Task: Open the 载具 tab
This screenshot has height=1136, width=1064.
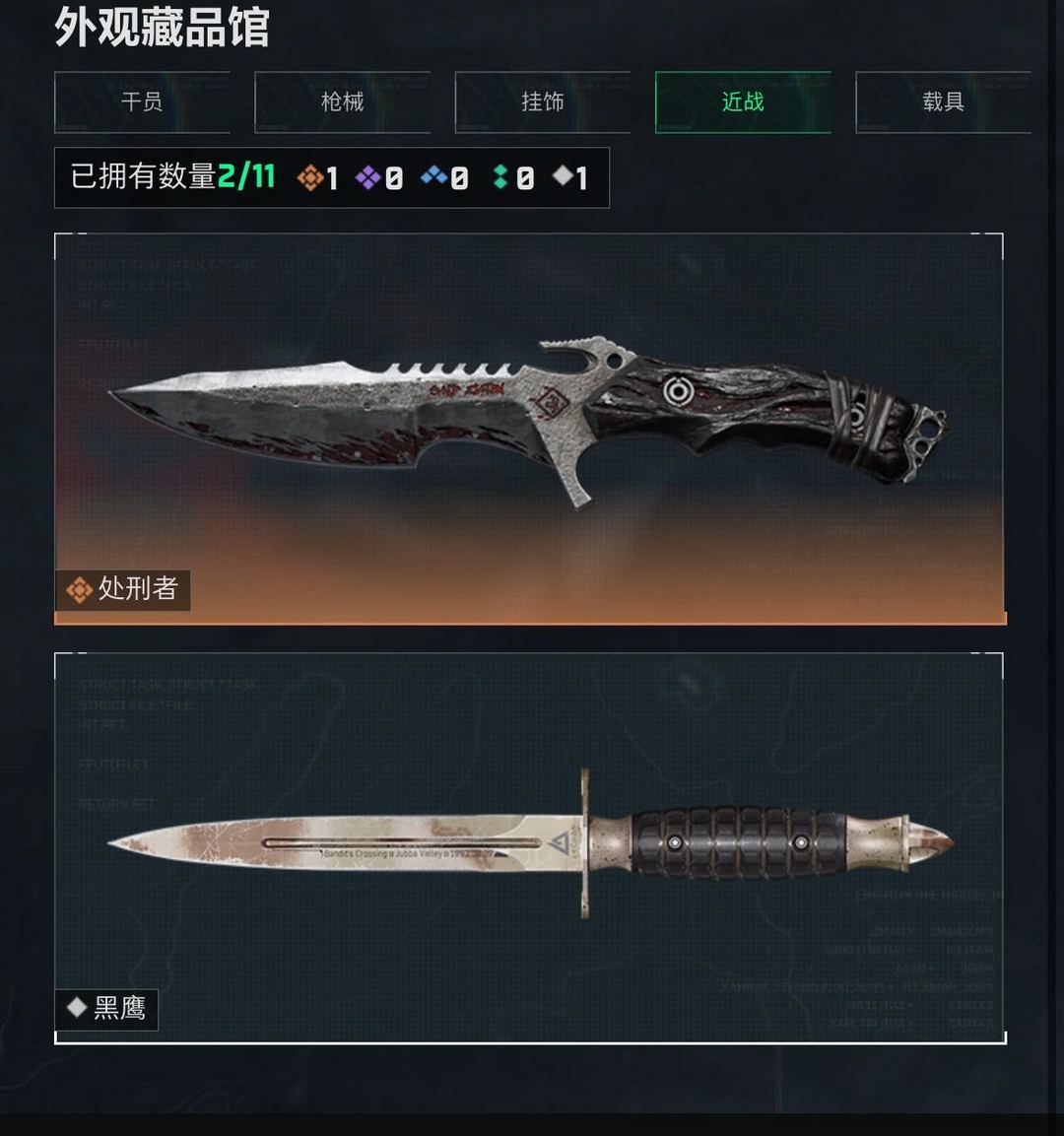Action: pyautogui.click(x=943, y=102)
